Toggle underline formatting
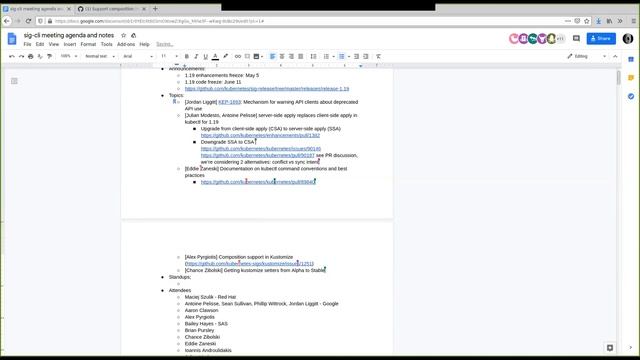The height and width of the screenshot is (360, 640). 205,56
